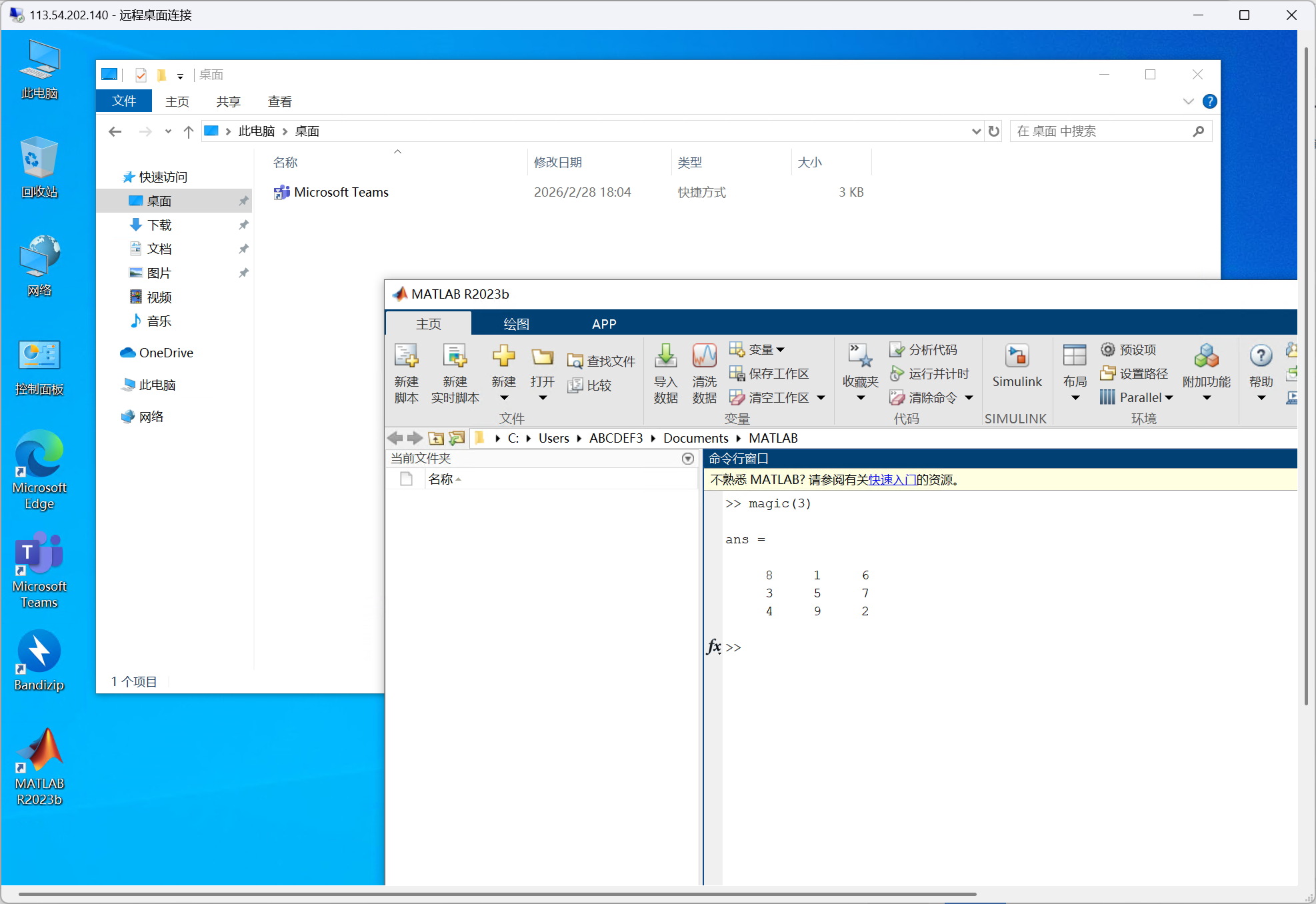Click Analyze Code (分析代码)
This screenshot has height=904, width=1316.
pos(923,349)
